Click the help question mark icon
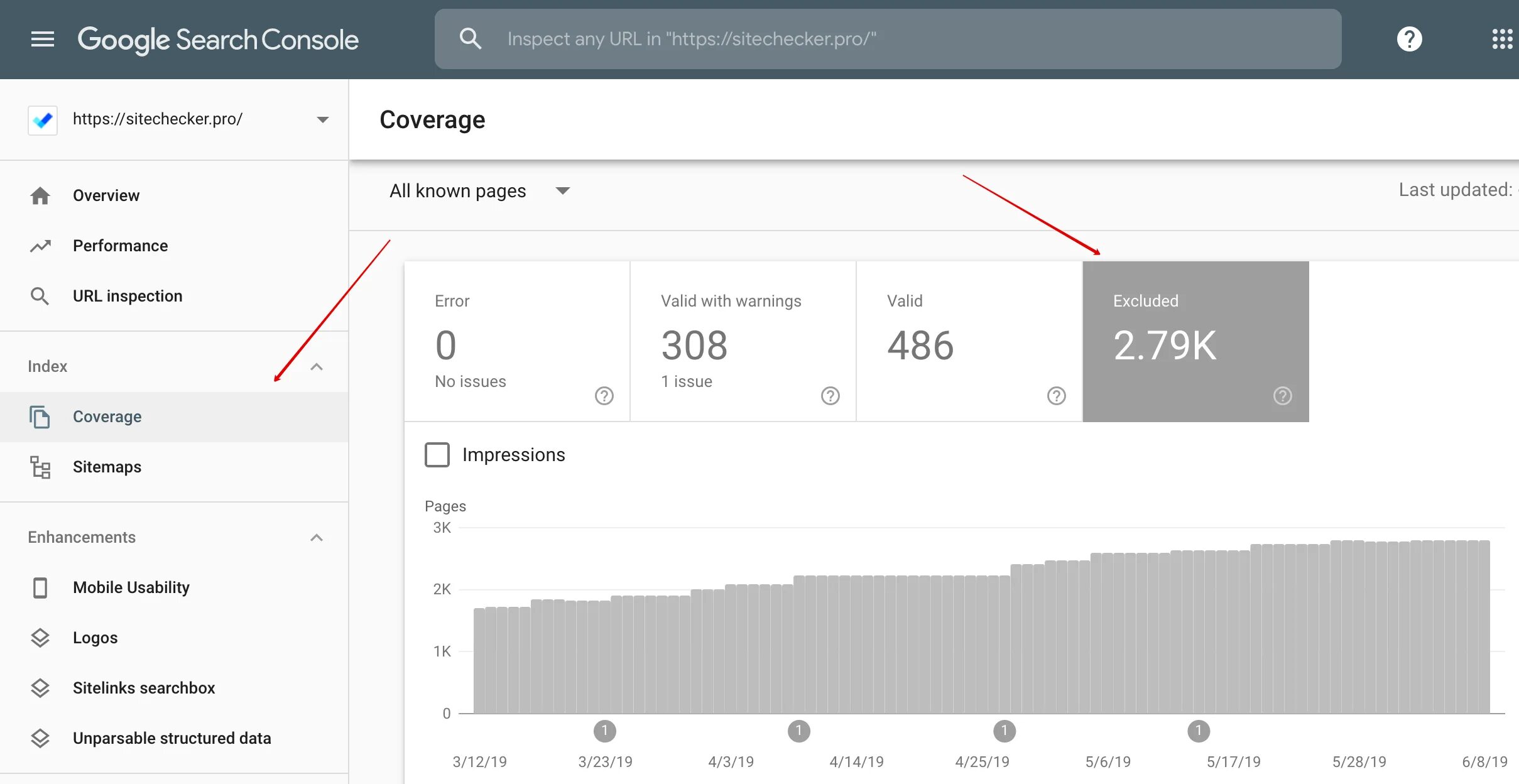This screenshot has height=784, width=1519. point(1409,39)
